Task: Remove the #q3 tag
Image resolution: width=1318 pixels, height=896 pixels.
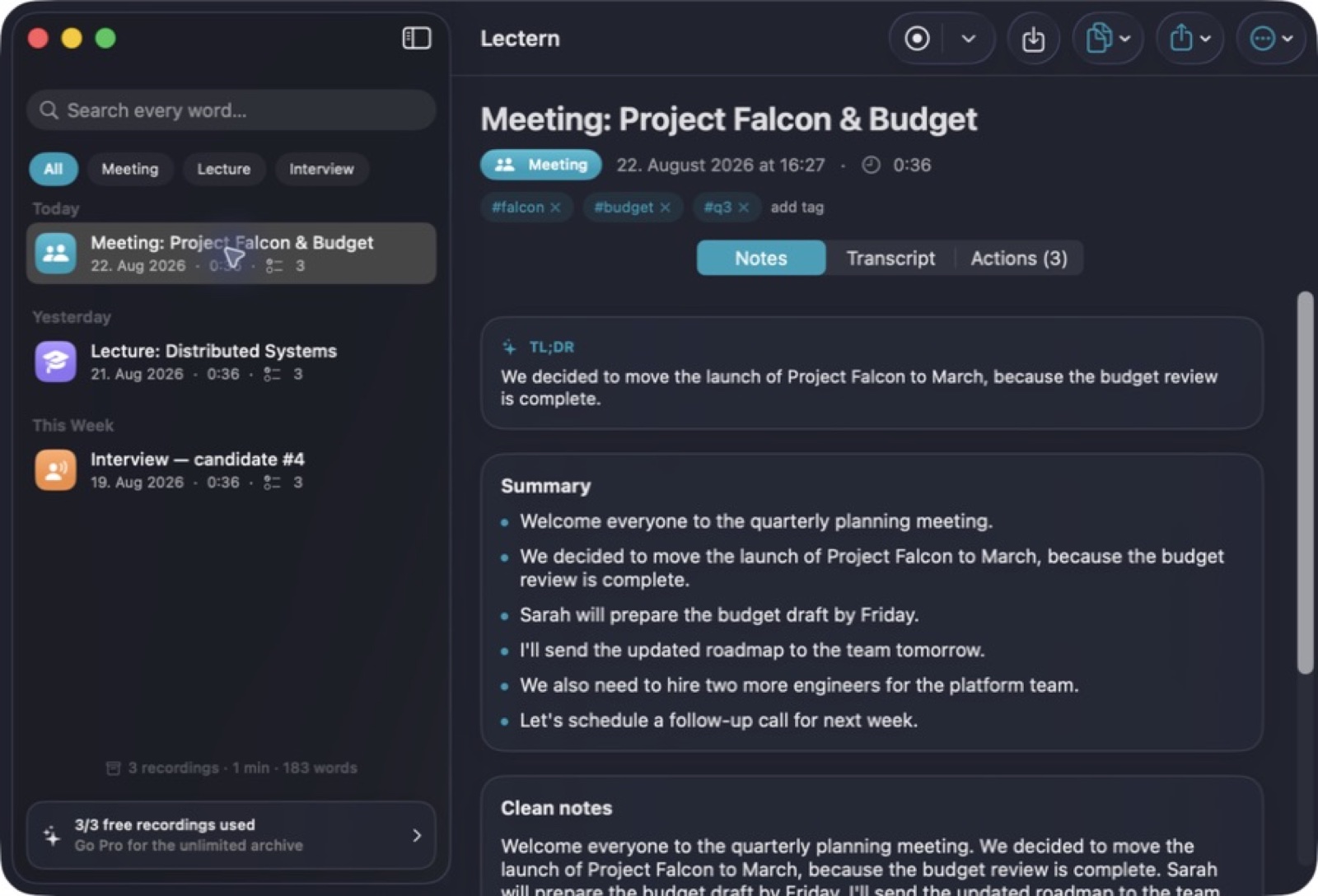Action: 744,208
